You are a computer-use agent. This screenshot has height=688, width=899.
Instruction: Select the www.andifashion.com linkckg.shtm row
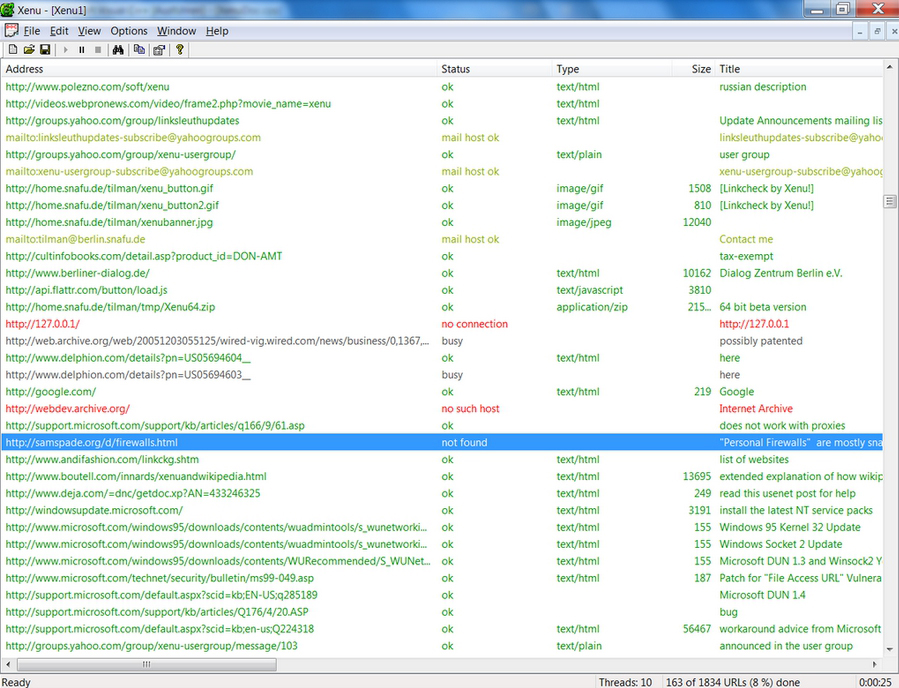442,459
